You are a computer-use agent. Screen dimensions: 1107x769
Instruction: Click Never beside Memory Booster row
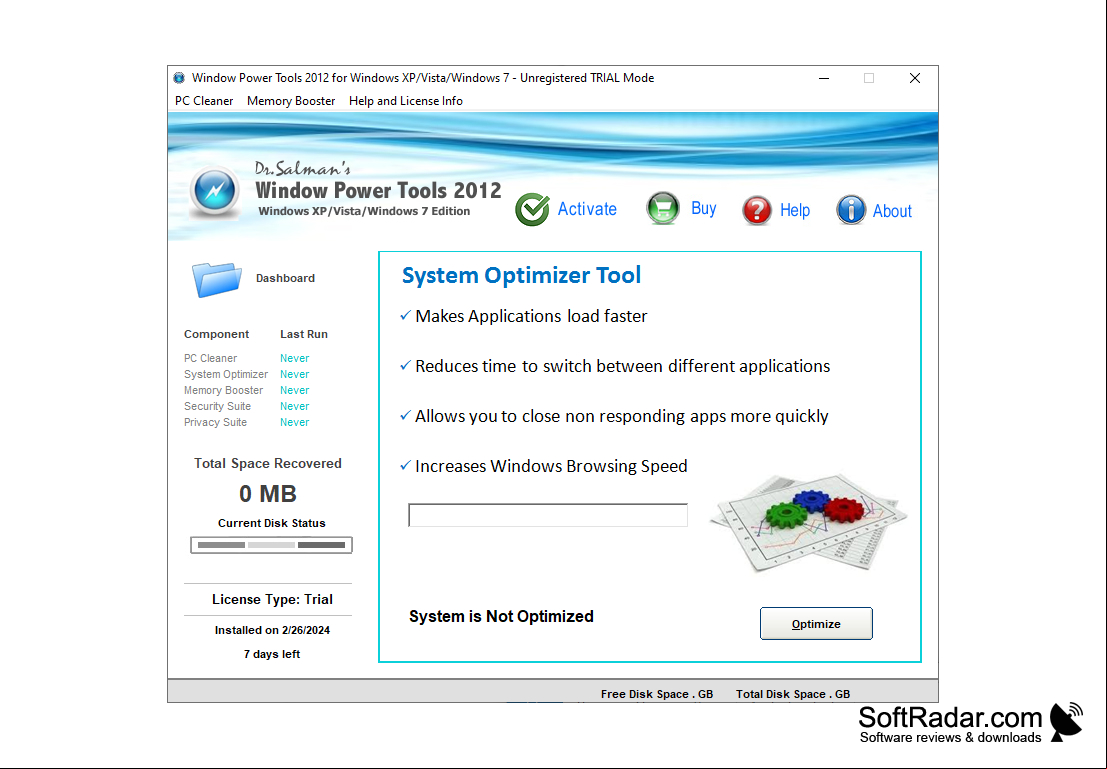(294, 391)
